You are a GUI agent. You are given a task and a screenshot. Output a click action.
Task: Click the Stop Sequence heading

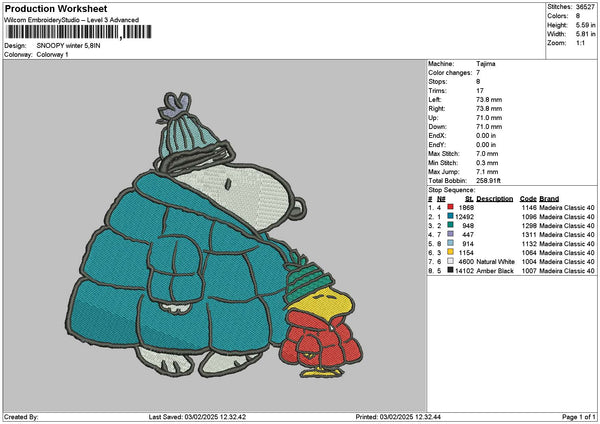[452, 190]
